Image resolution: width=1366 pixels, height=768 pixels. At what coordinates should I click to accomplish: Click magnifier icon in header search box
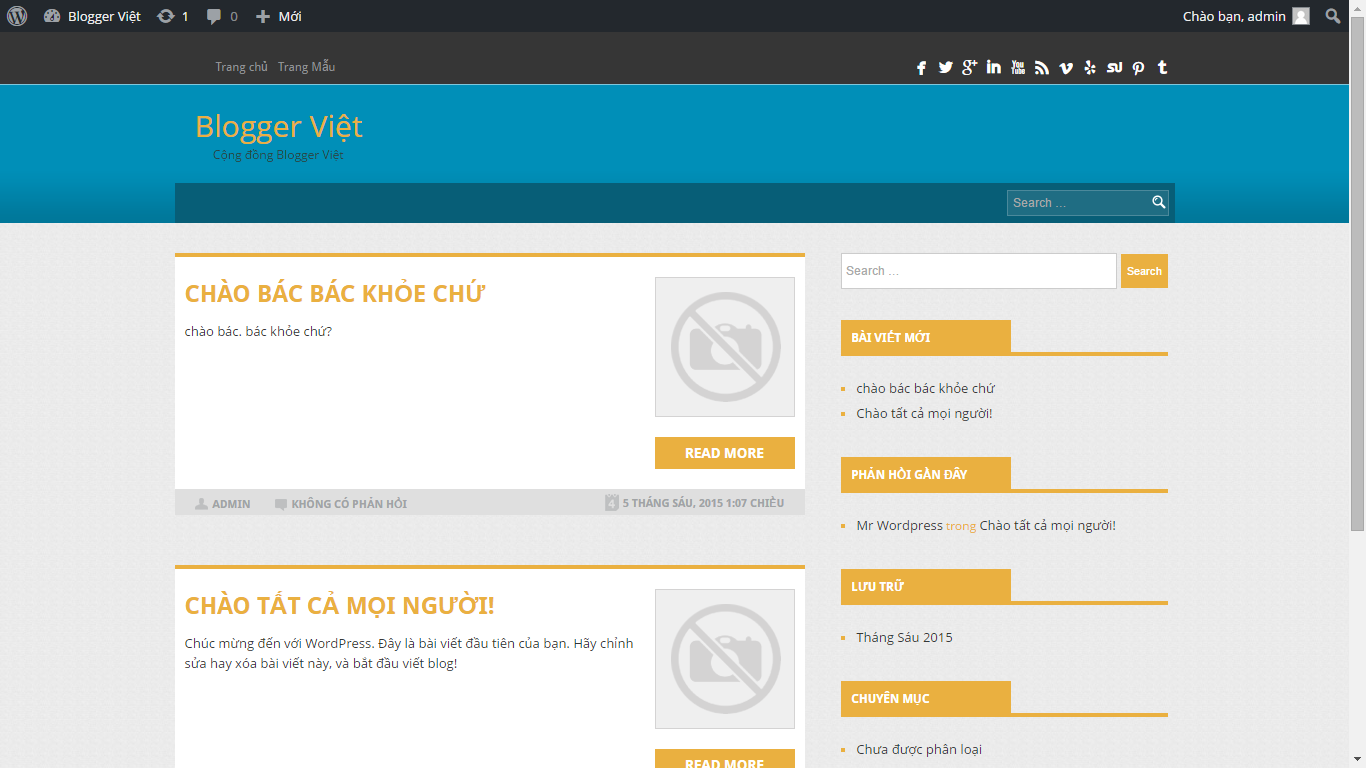(x=1159, y=202)
